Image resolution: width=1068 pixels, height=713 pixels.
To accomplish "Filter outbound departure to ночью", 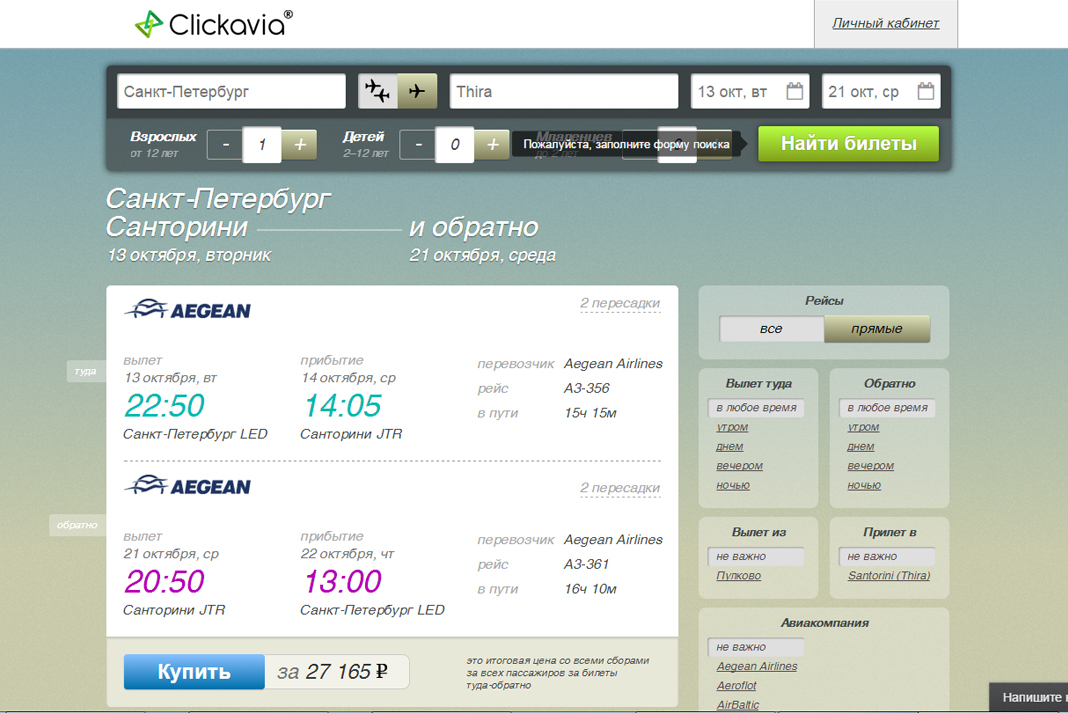I will click(733, 485).
